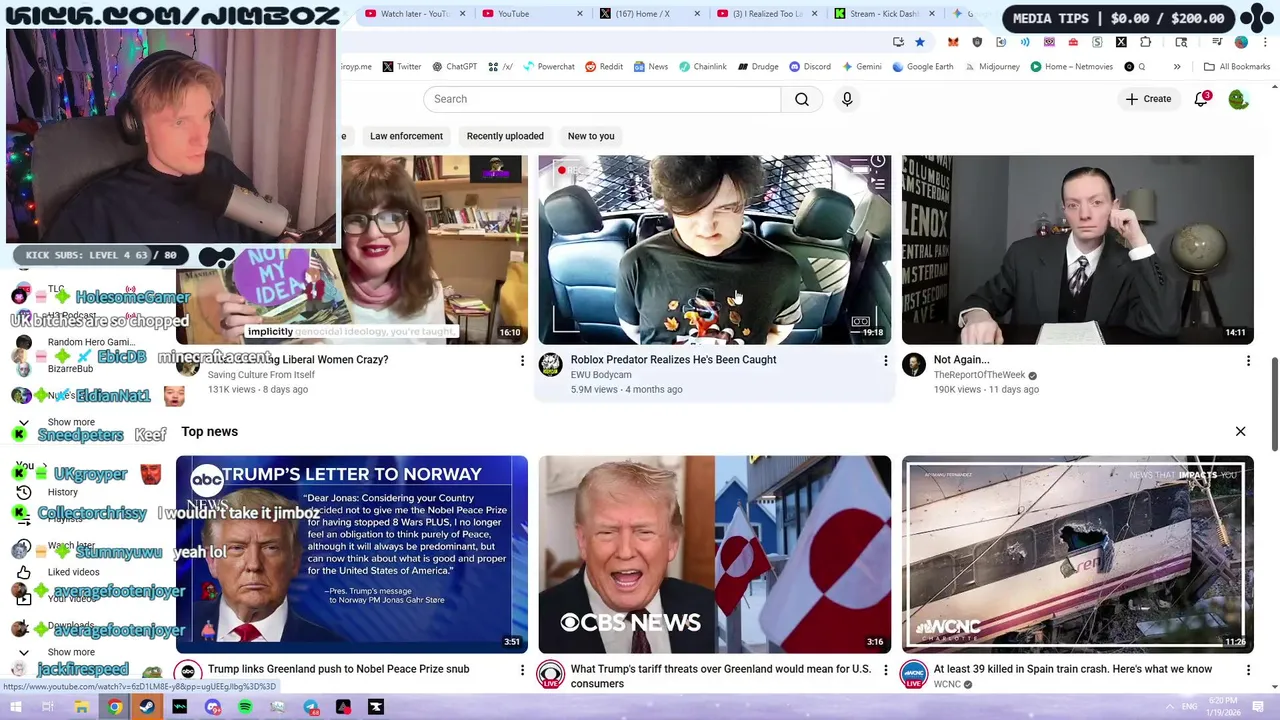Open TheReportOfTheWeek Not Again thumbnail
Image resolution: width=1280 pixels, height=720 pixels.
(x=1077, y=250)
